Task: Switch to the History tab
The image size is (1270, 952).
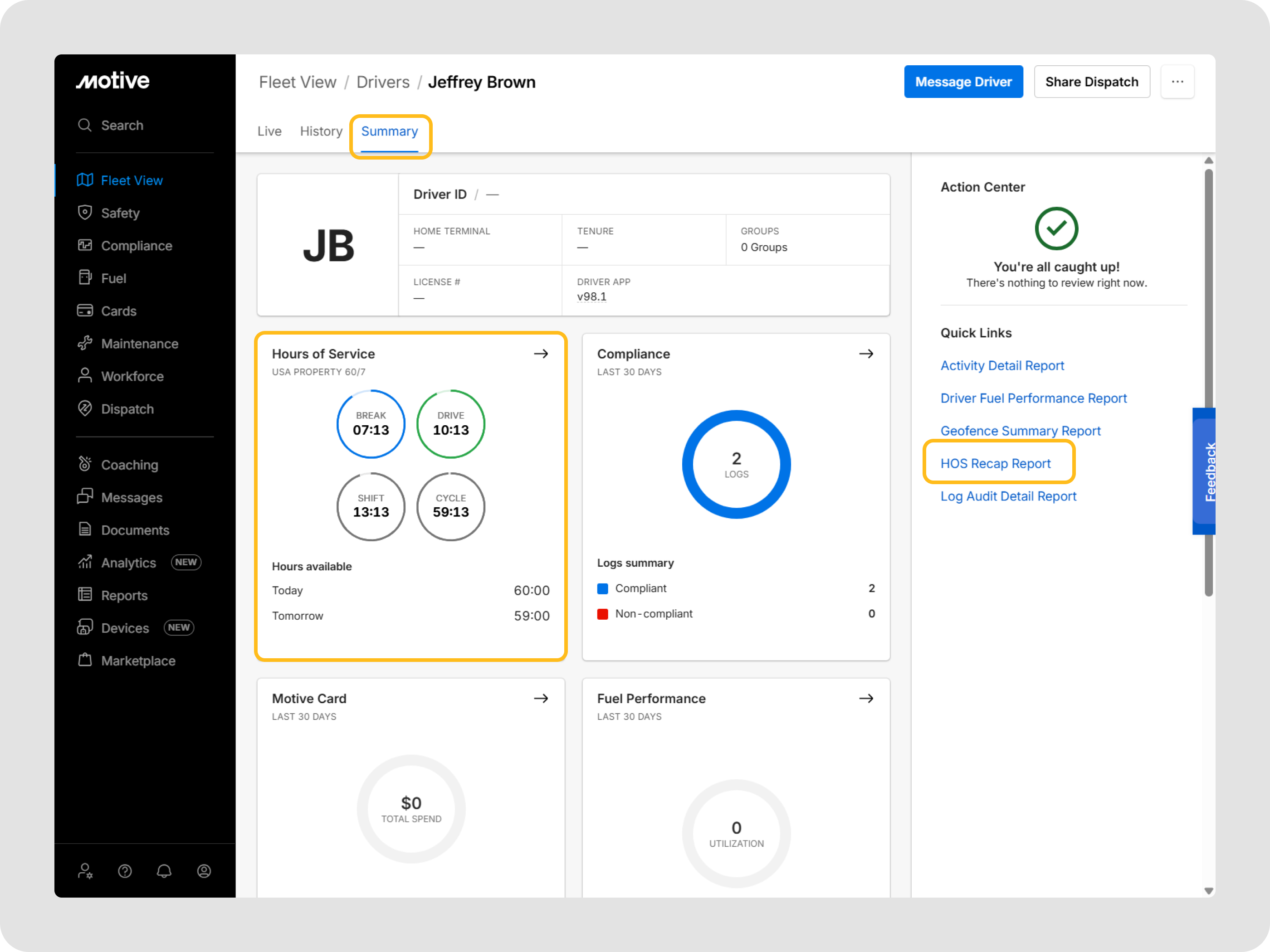Action: [x=321, y=131]
